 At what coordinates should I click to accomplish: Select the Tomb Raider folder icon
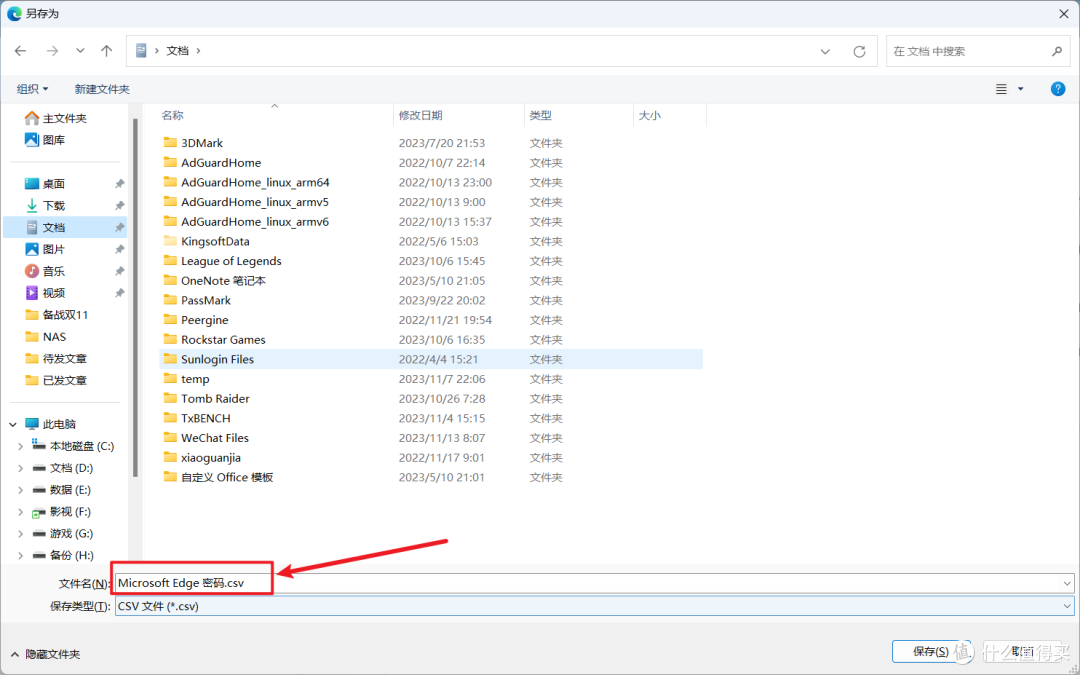170,398
